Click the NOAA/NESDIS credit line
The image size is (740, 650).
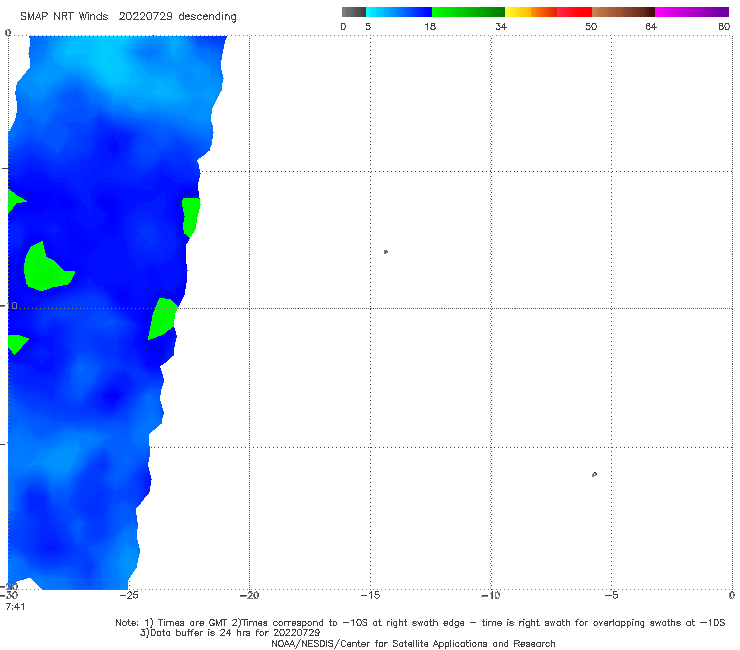point(413,644)
